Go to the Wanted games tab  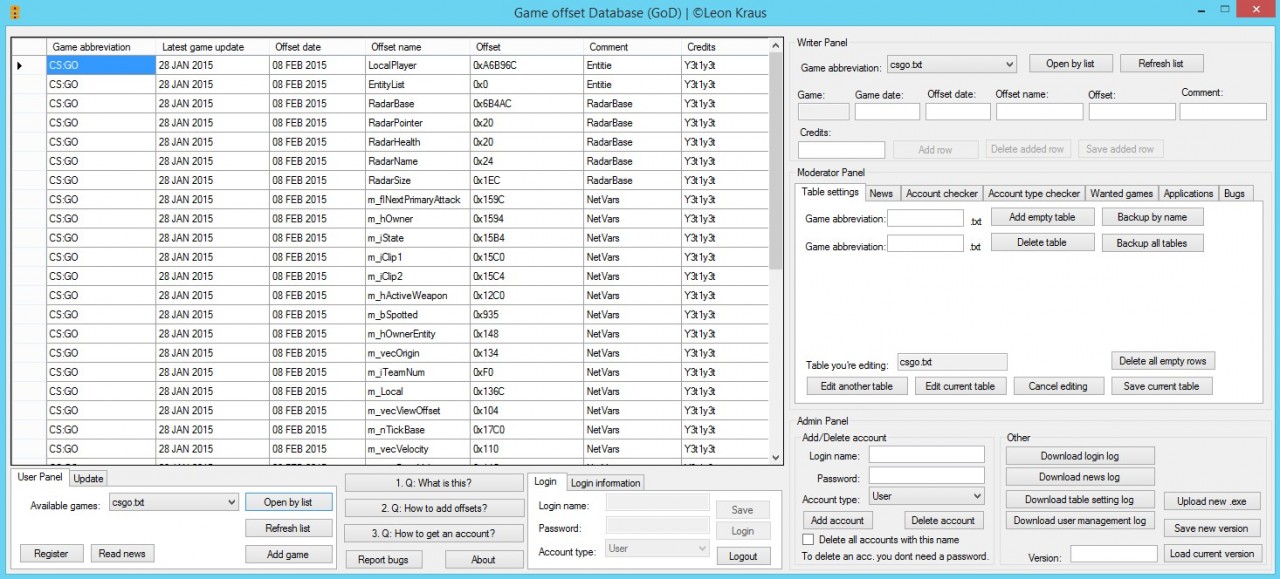pyautogui.click(x=1122, y=193)
